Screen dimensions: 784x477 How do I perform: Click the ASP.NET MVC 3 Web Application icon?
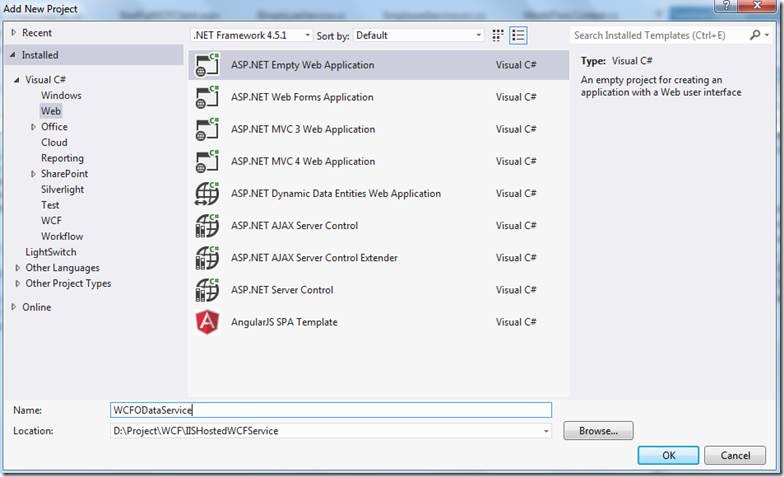click(207, 129)
